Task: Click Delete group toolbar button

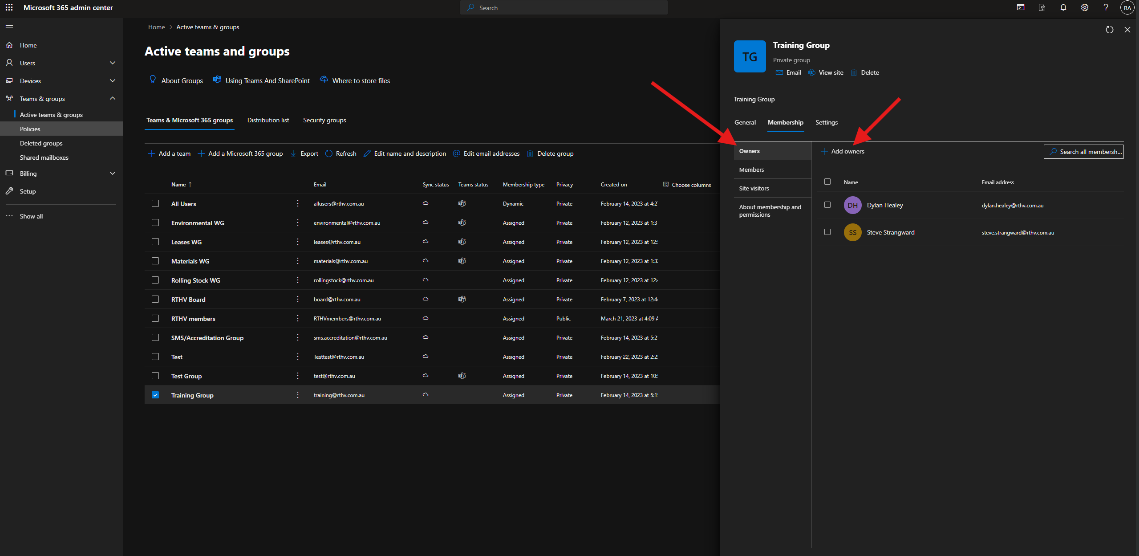Action: 550,154
